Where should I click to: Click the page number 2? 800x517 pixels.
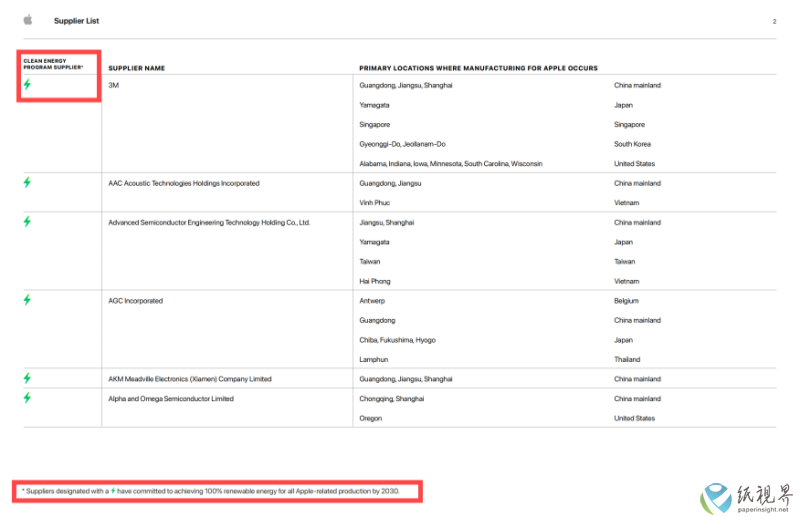pos(774,21)
